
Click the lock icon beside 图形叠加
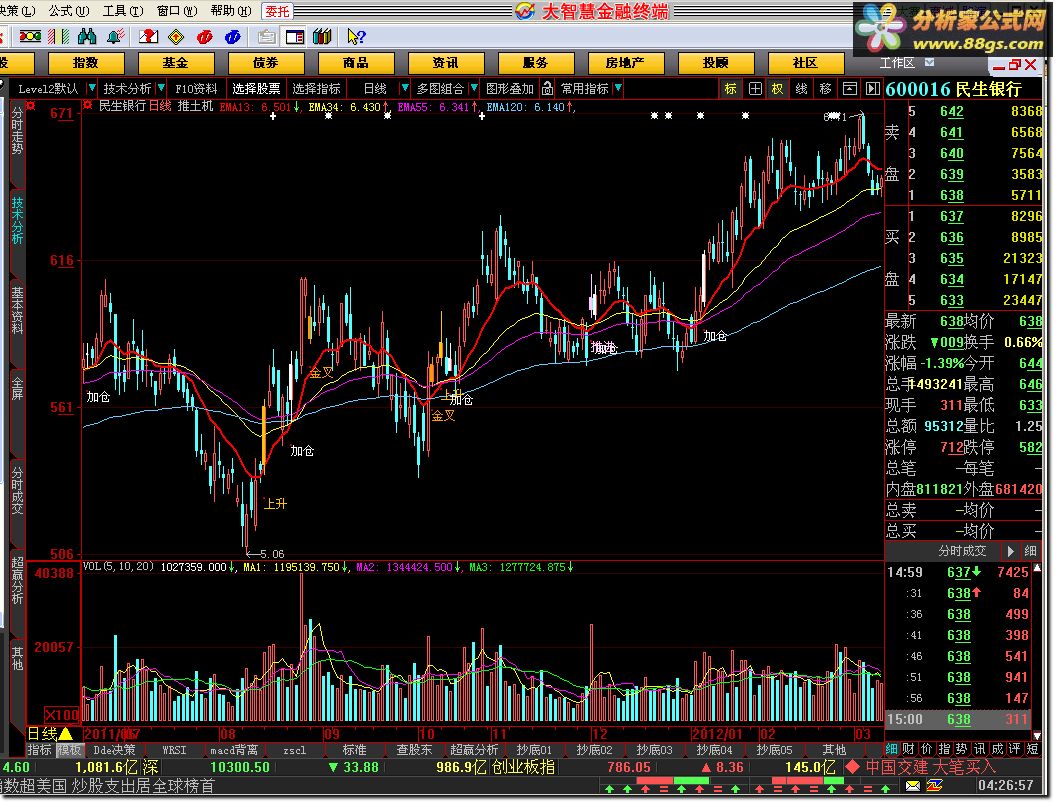(548, 88)
